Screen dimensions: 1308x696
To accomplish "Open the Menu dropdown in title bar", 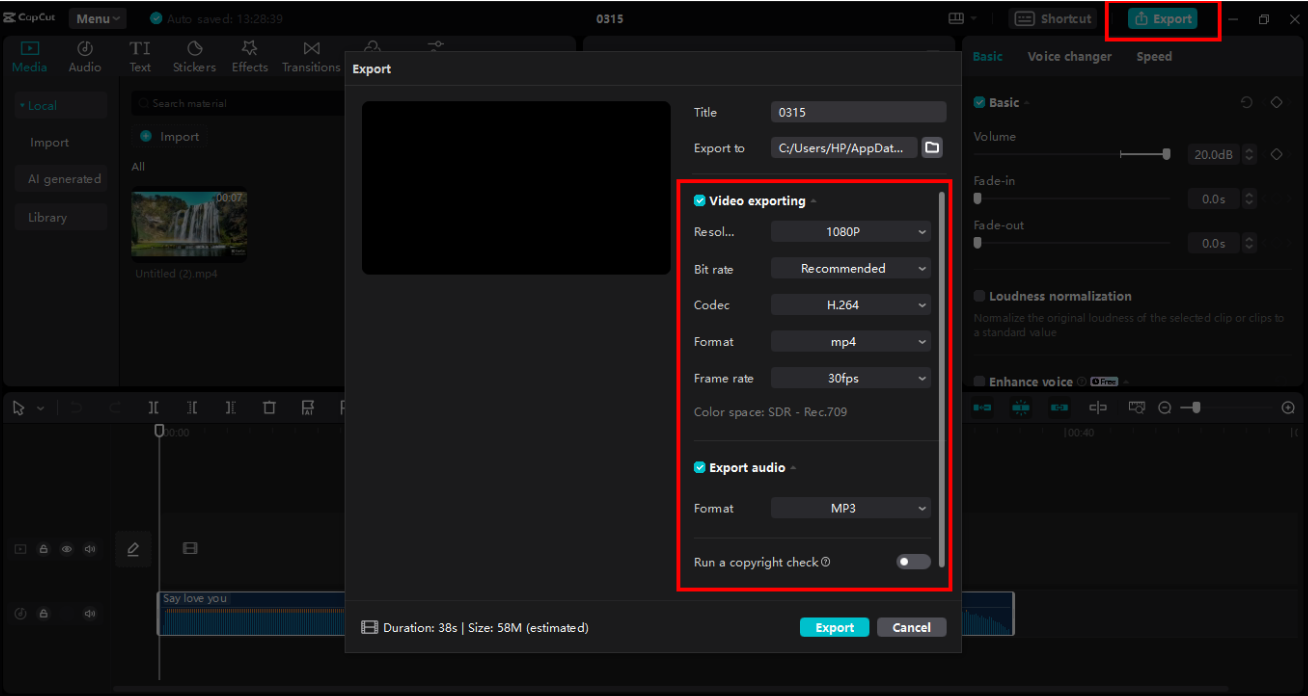I will (98, 19).
